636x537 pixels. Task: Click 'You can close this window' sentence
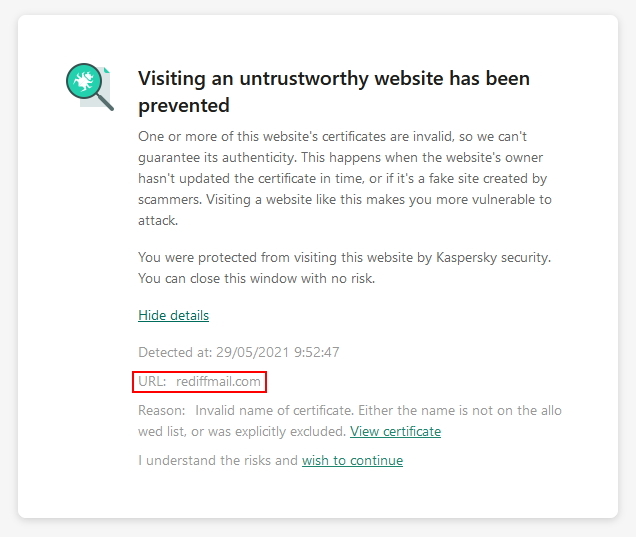point(256,278)
